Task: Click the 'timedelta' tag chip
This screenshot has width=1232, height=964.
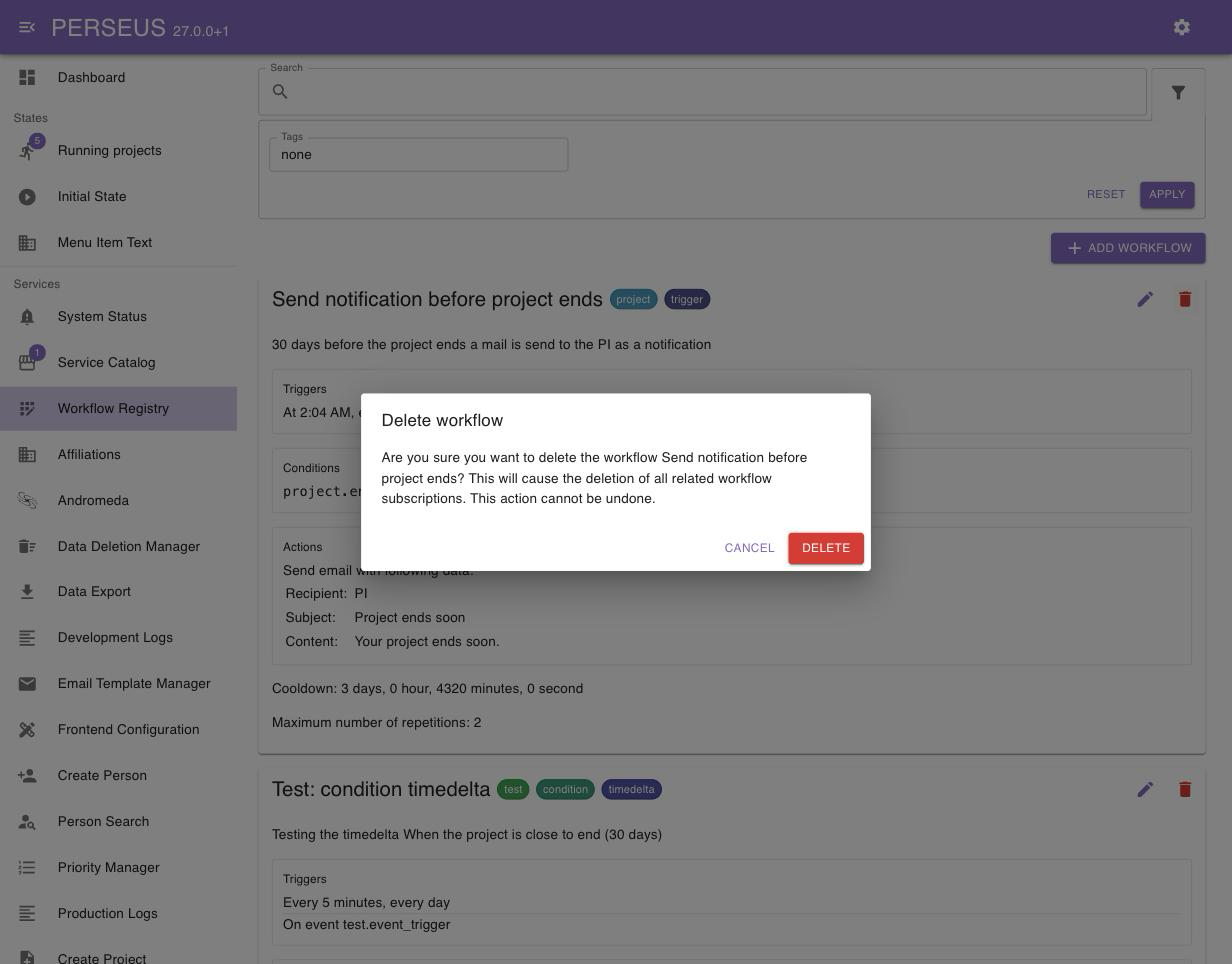Action: pyautogui.click(x=631, y=789)
